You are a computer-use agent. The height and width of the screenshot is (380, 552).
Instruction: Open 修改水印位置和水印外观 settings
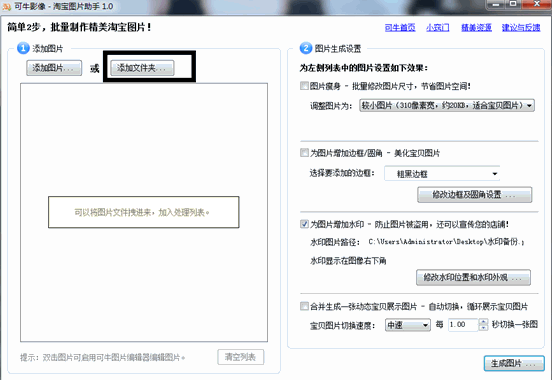pyautogui.click(x=473, y=278)
